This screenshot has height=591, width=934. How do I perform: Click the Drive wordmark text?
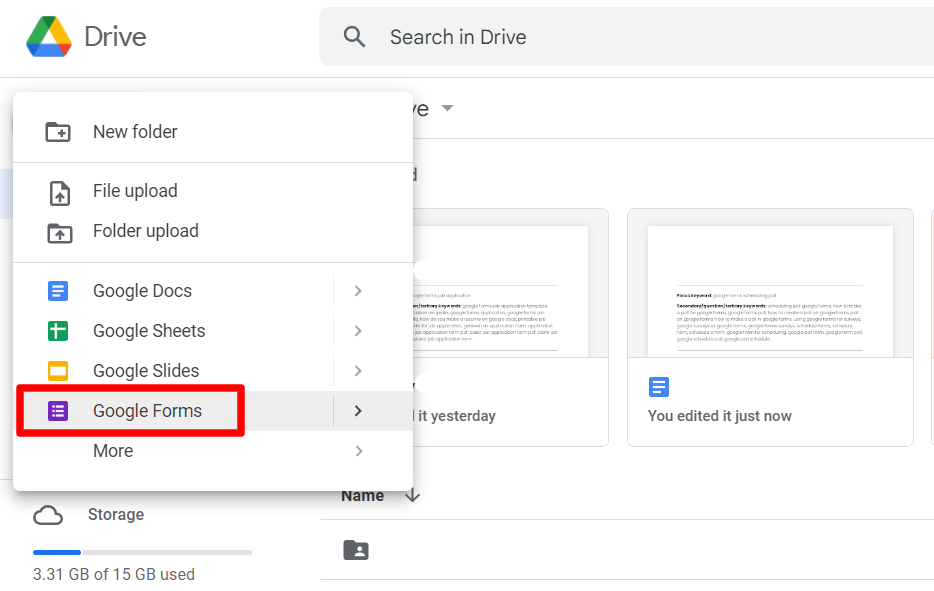(x=116, y=37)
